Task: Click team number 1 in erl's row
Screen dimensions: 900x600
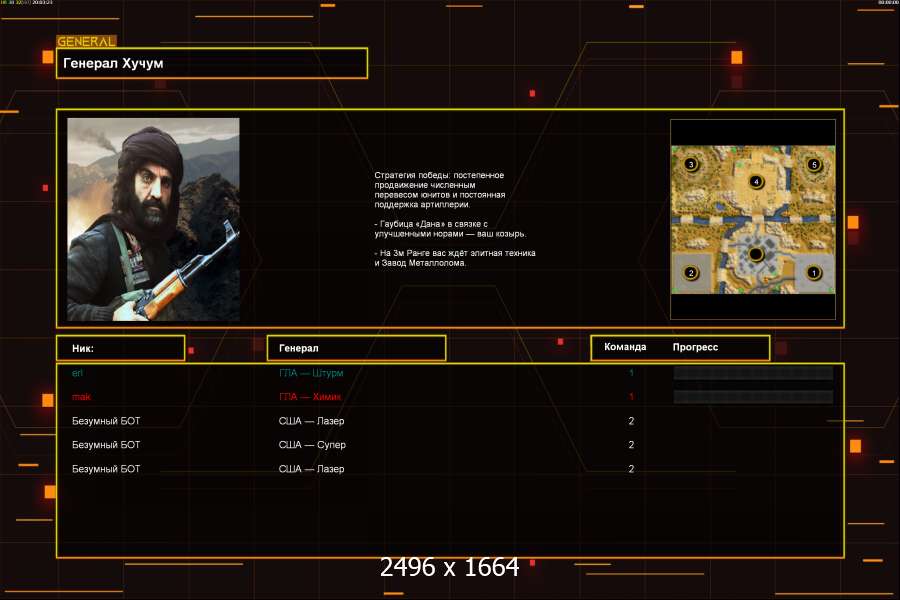Action: click(x=631, y=373)
